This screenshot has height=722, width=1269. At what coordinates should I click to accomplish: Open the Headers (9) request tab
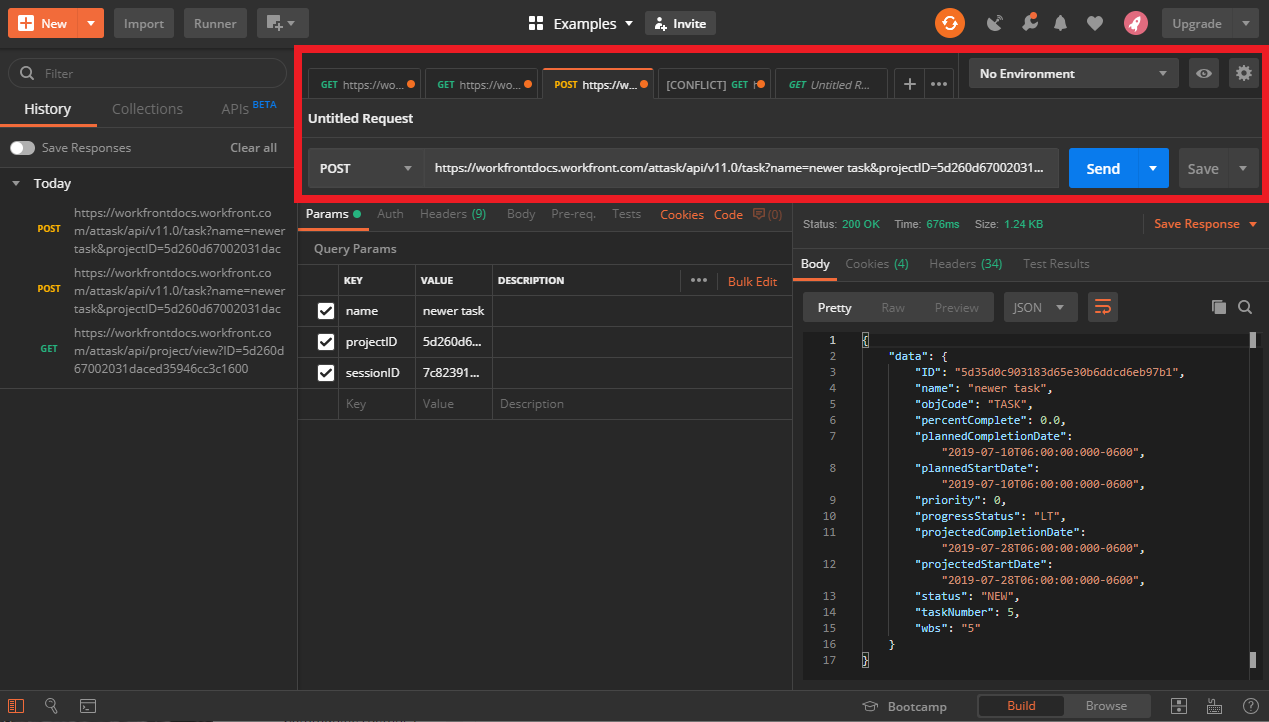(453, 214)
